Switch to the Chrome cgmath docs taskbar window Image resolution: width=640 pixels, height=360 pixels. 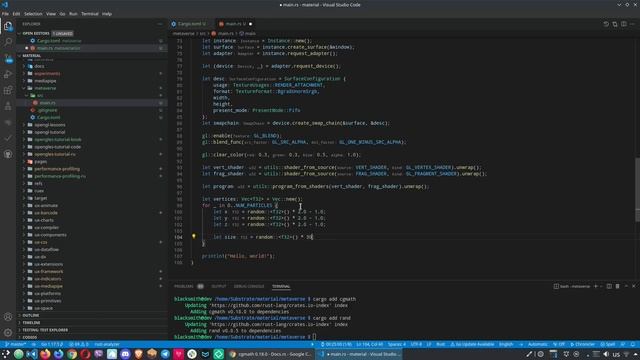(269, 354)
